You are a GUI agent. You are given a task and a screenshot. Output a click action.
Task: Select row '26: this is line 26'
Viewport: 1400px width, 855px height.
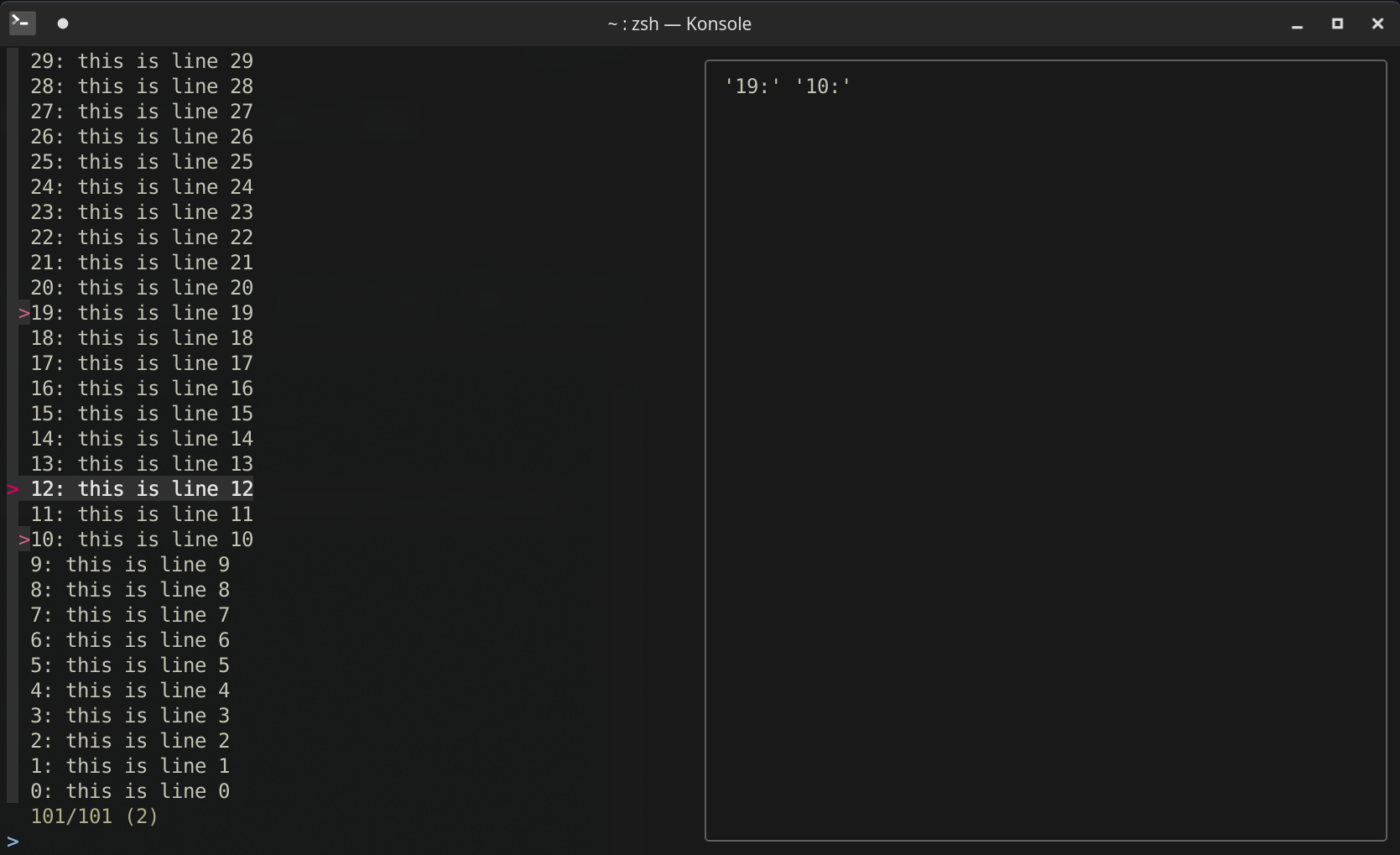(x=142, y=137)
